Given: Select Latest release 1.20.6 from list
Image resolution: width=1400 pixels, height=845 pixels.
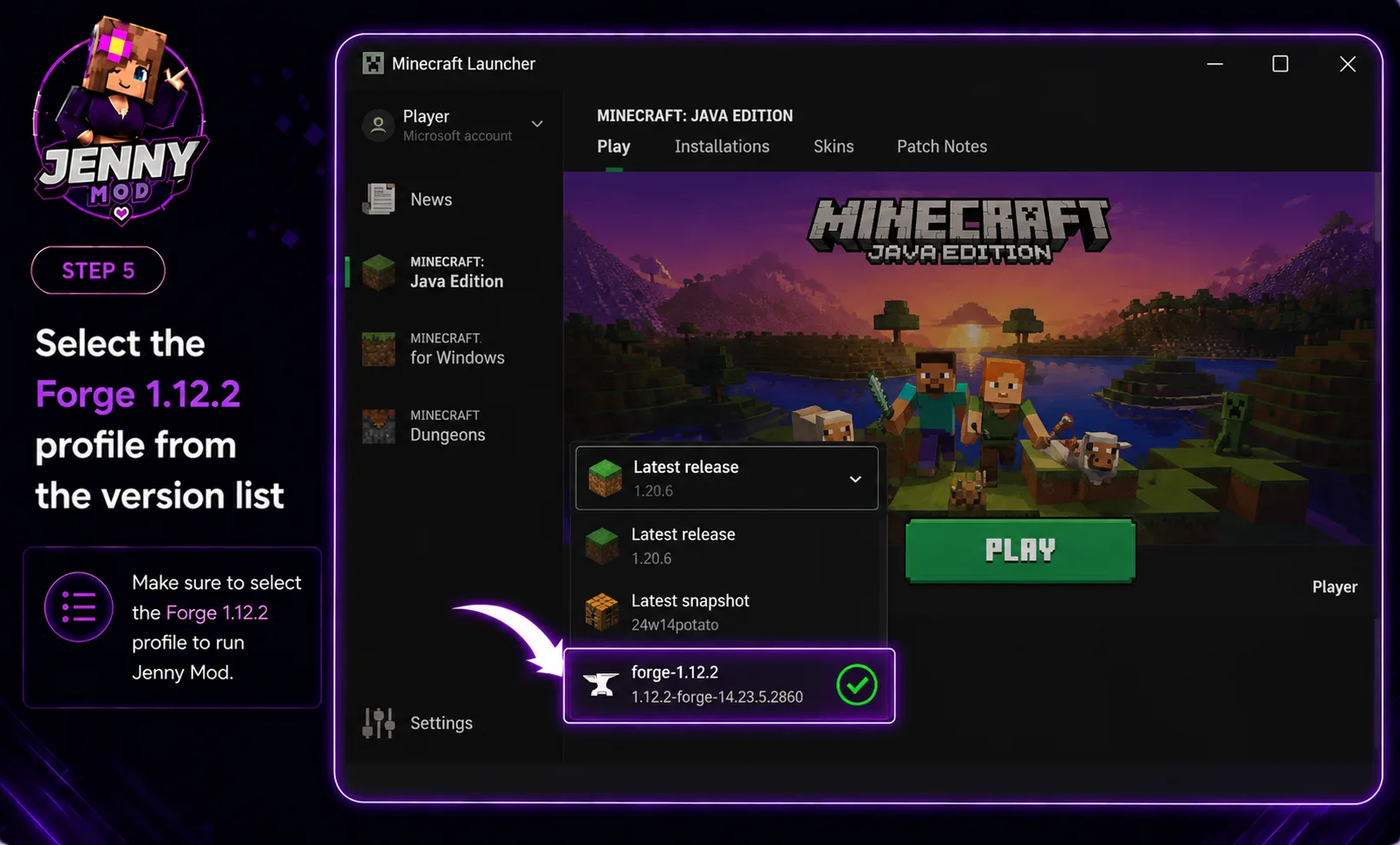Looking at the screenshot, I should tap(727, 546).
